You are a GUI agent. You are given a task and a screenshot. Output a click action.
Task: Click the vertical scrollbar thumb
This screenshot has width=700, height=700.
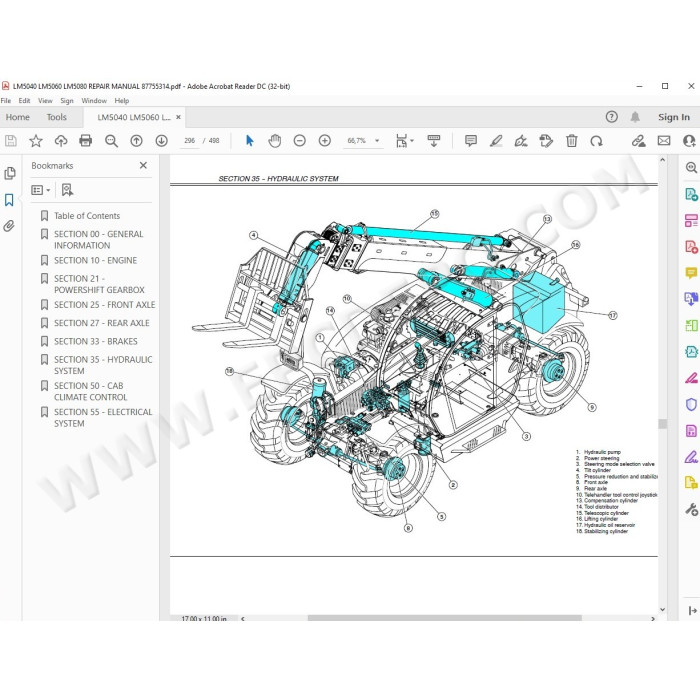click(x=662, y=424)
